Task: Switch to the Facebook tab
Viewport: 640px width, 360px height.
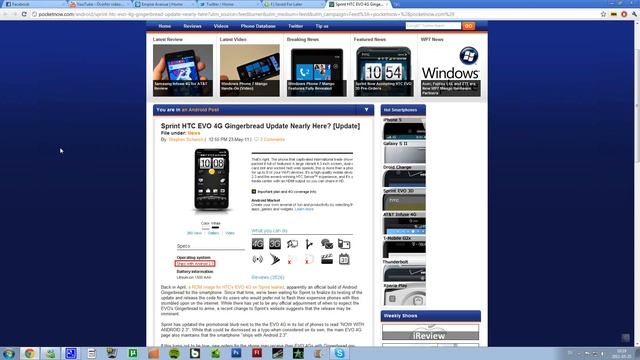Action: tap(33, 4)
